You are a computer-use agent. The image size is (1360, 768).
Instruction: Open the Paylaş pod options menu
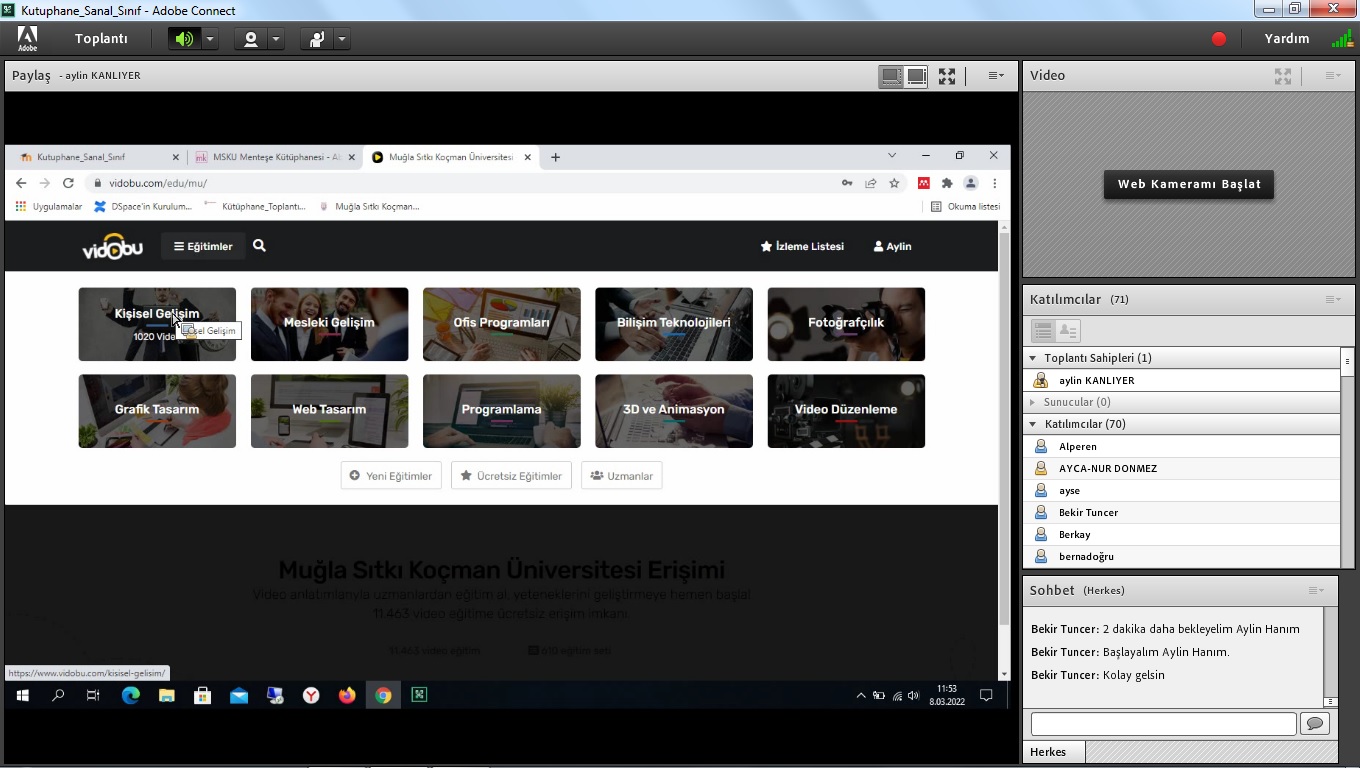pos(996,76)
